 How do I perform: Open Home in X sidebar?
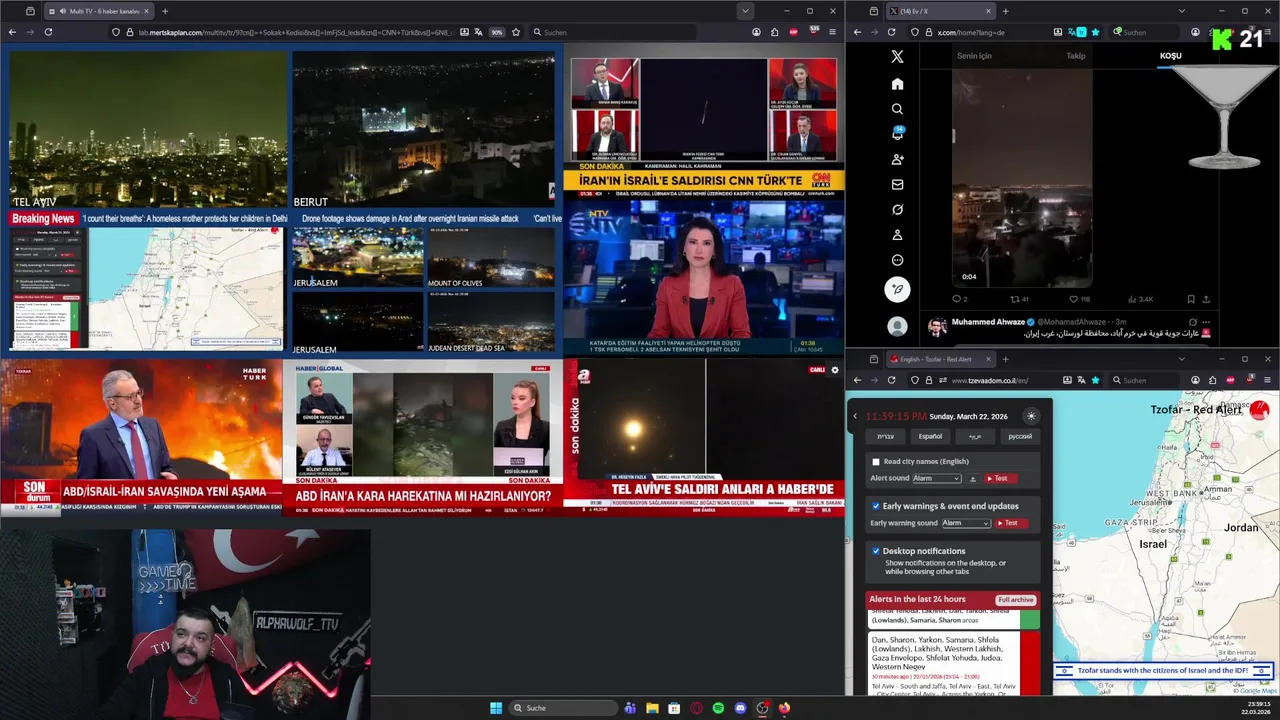pyautogui.click(x=897, y=84)
